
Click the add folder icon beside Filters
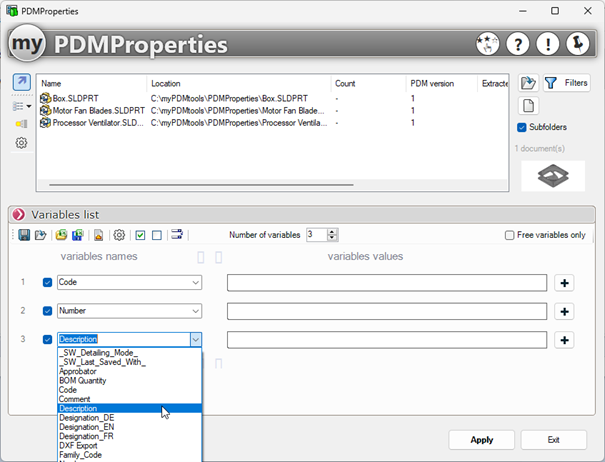(x=528, y=83)
